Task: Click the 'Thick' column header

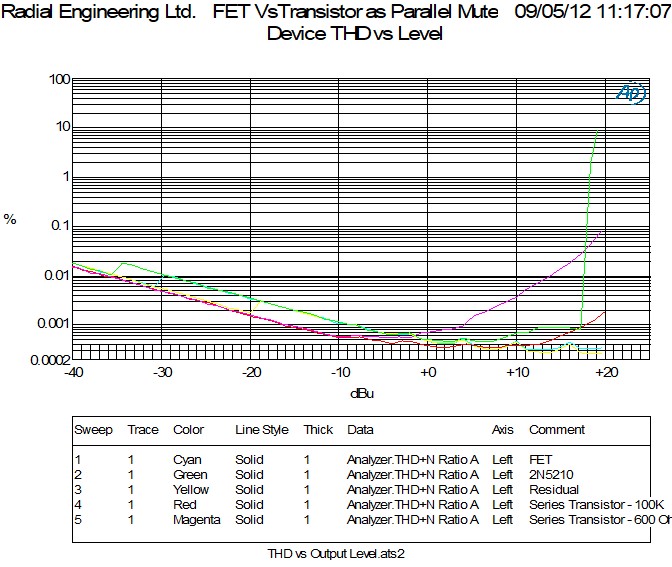Action: (x=318, y=430)
